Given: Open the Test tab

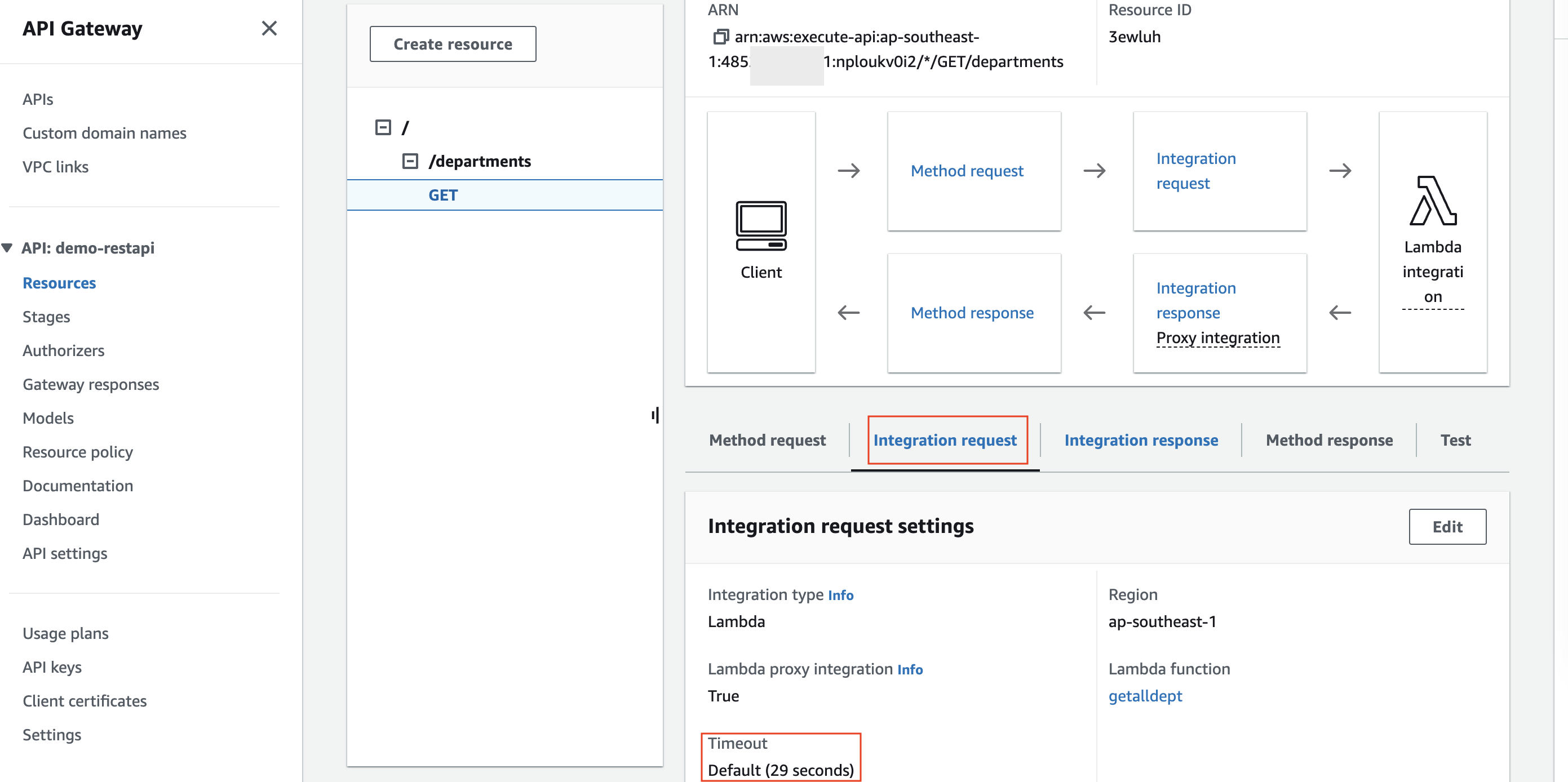Looking at the screenshot, I should coord(1455,440).
